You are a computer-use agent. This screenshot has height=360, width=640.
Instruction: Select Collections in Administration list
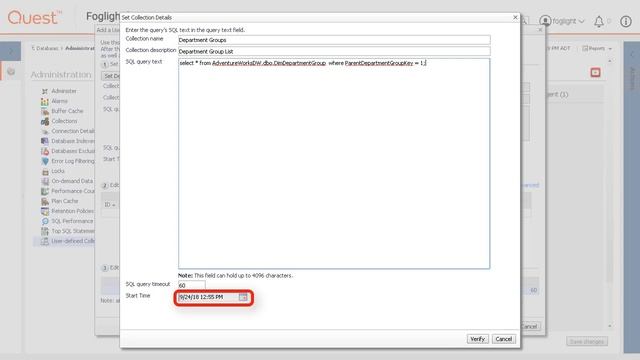tap(64, 121)
